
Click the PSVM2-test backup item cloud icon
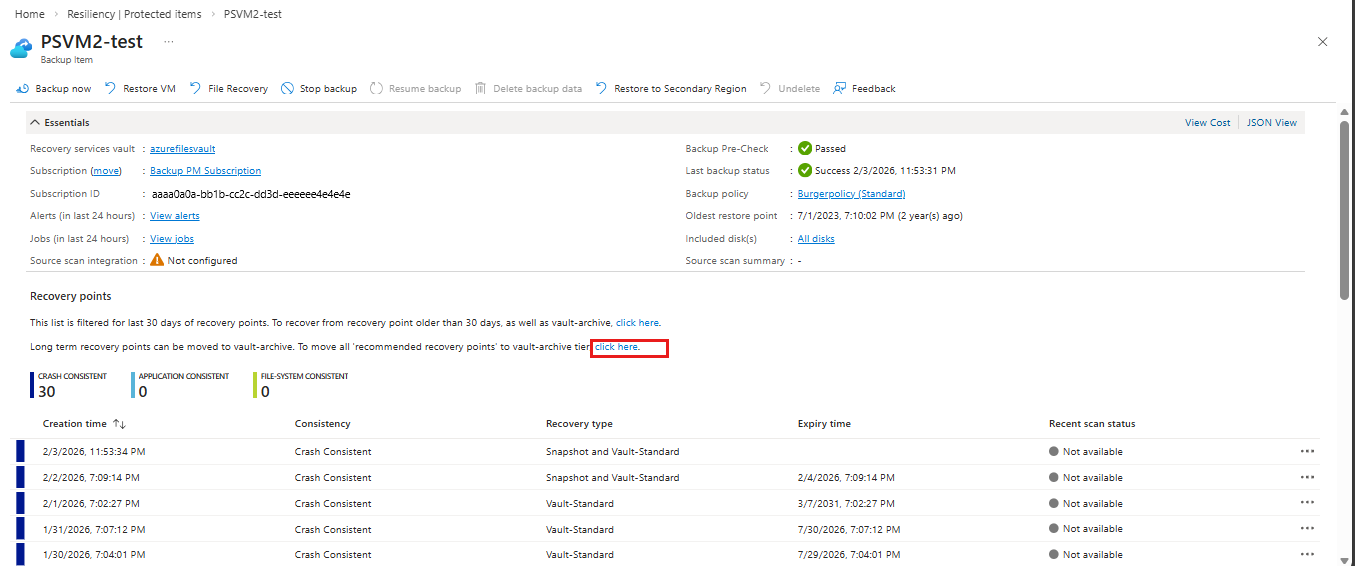point(22,48)
